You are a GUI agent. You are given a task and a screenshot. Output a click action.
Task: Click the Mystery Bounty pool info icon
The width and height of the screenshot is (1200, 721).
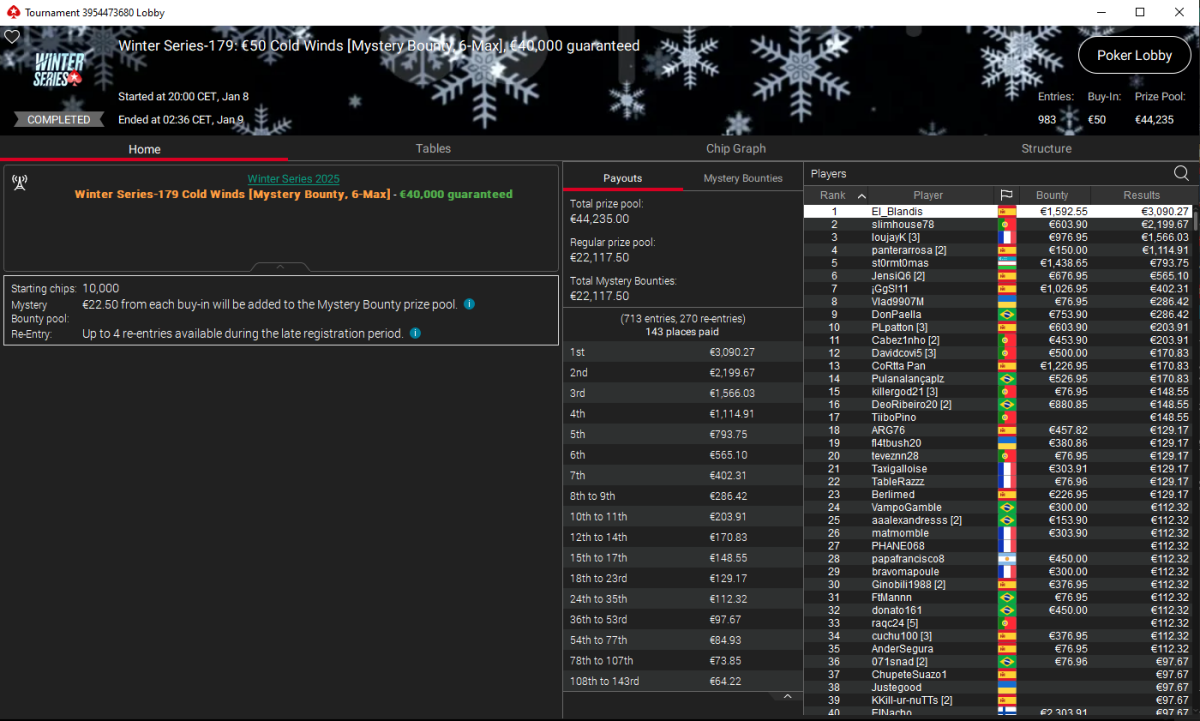(x=469, y=304)
